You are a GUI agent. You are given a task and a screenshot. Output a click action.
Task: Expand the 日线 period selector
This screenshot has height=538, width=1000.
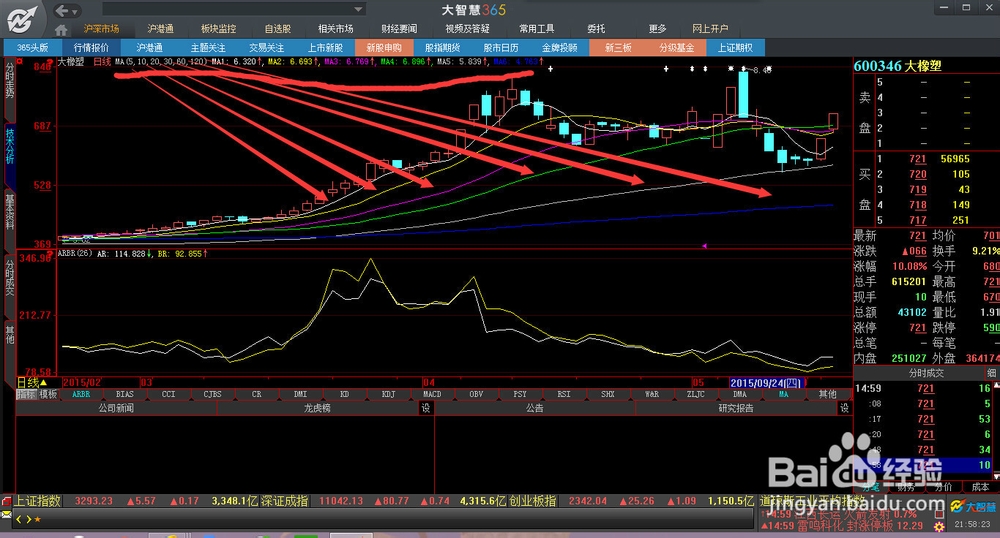pos(32,382)
